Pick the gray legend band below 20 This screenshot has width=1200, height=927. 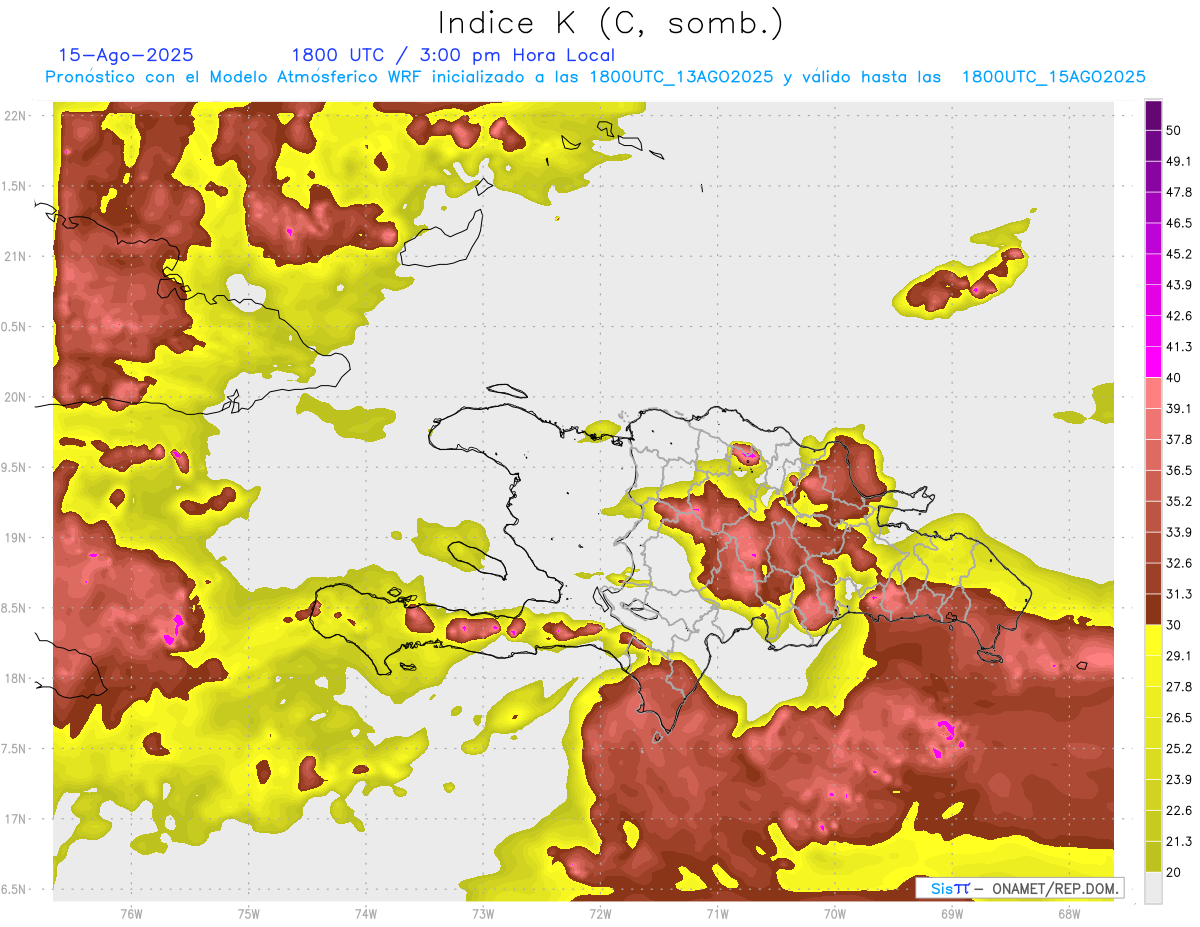click(1153, 888)
